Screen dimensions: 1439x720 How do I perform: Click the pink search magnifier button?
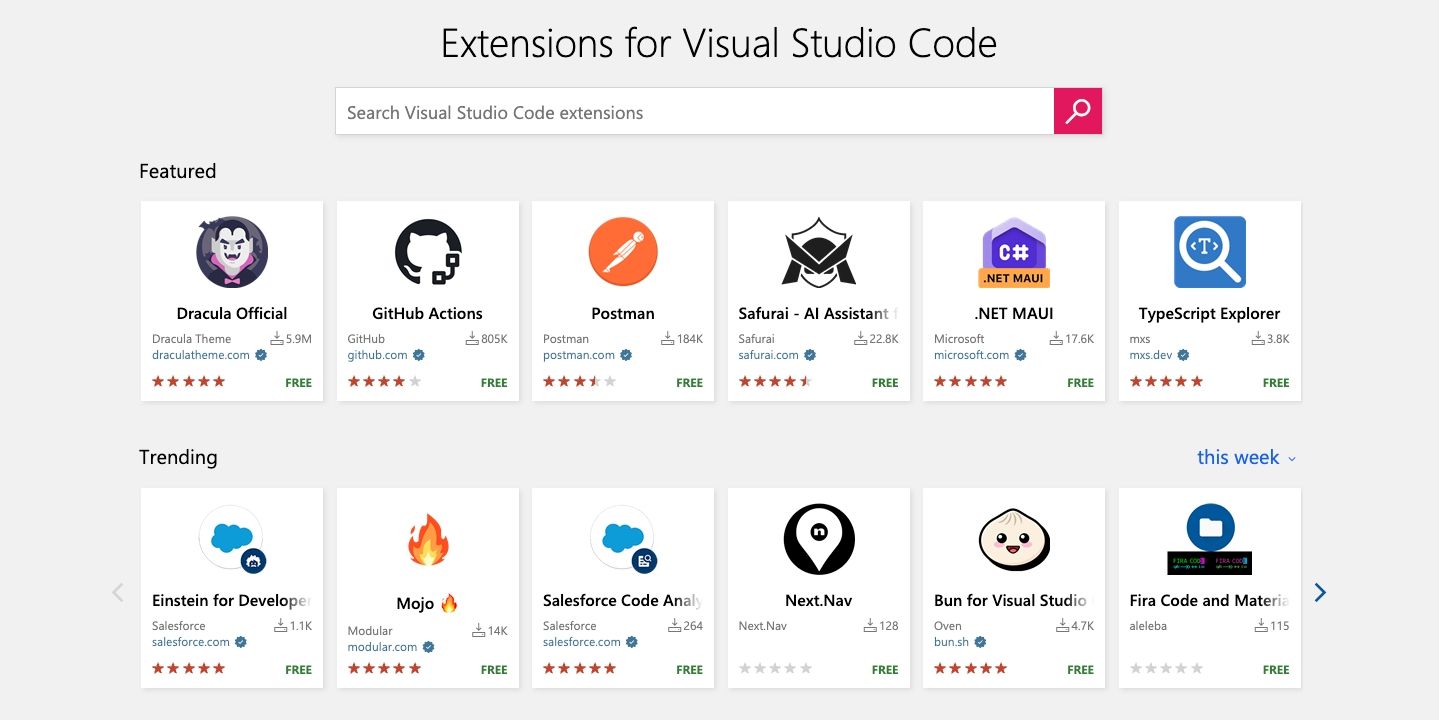click(x=1077, y=111)
